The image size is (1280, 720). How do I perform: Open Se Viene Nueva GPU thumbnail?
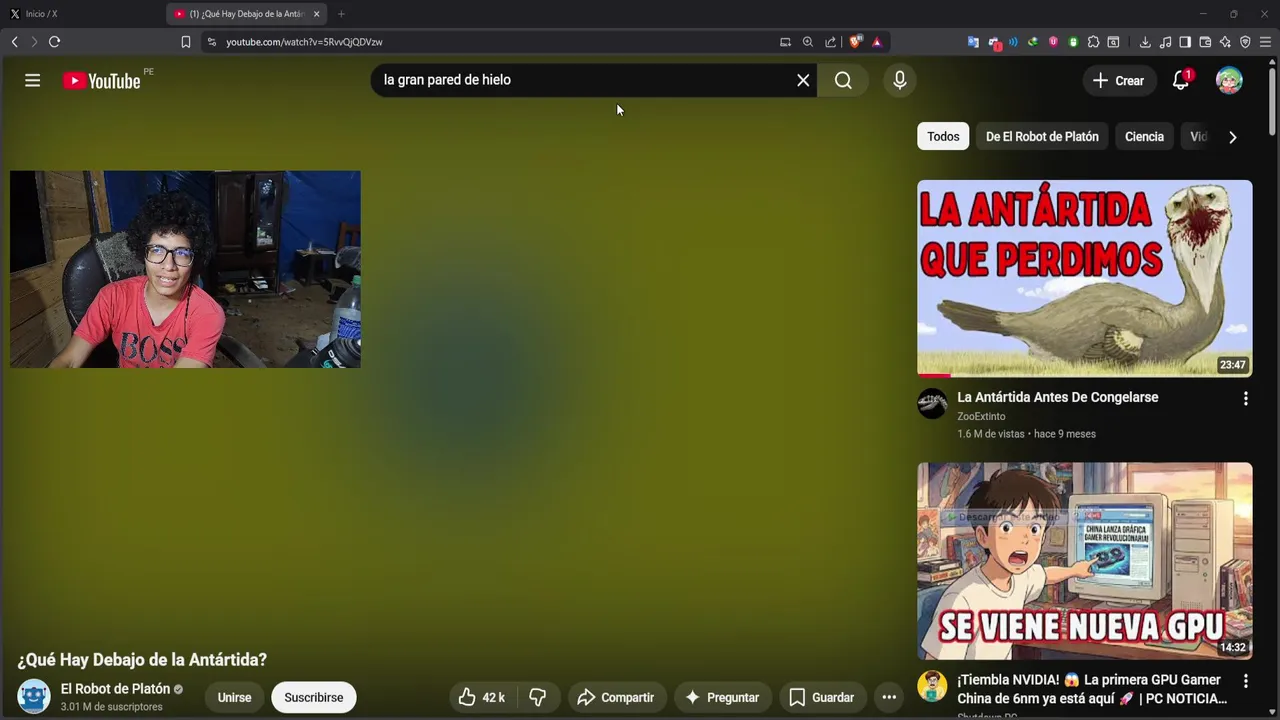pos(1084,560)
